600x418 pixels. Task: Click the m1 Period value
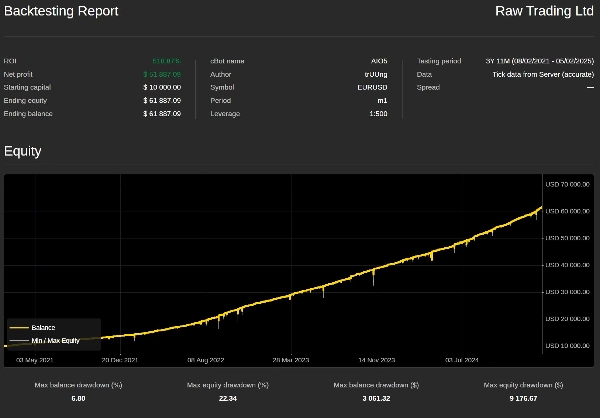tap(383, 100)
